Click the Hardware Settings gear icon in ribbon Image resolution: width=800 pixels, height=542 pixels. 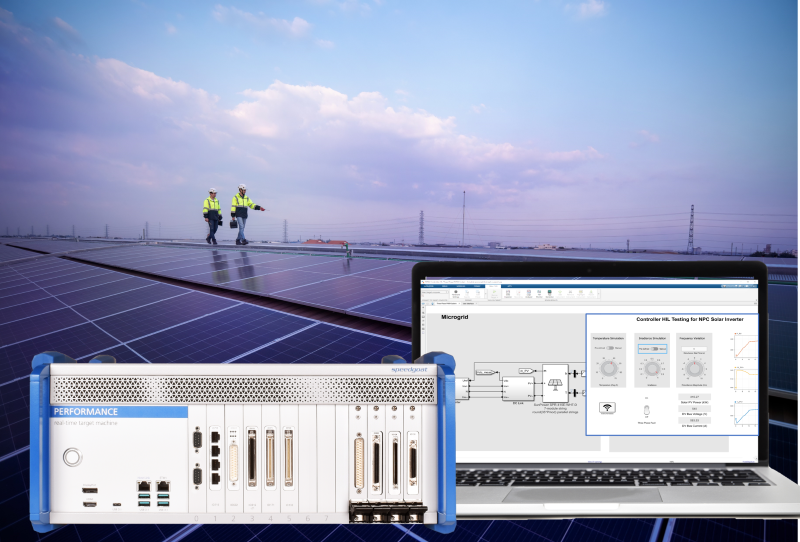(x=456, y=291)
